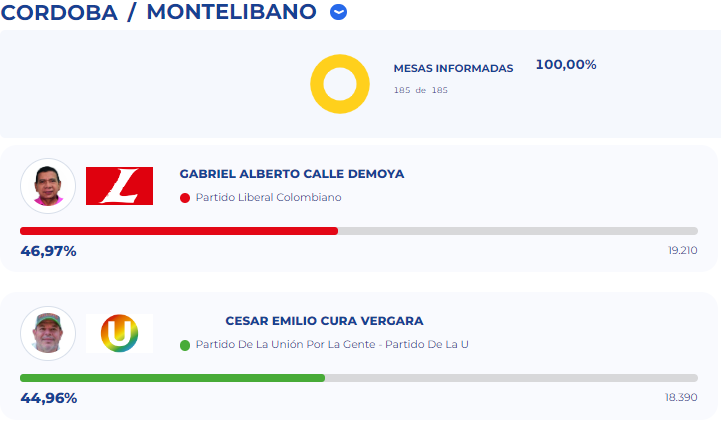Click the 19.210 vote count

(x=682, y=250)
